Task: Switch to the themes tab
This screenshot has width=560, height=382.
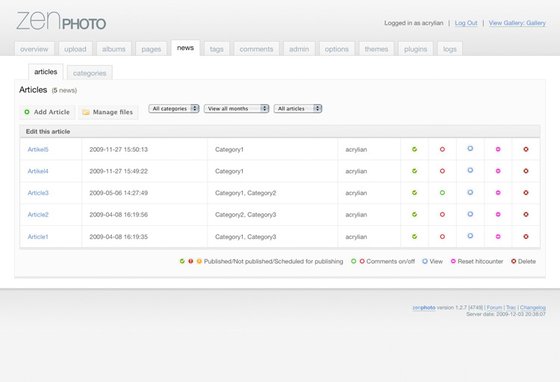Action: click(x=376, y=49)
